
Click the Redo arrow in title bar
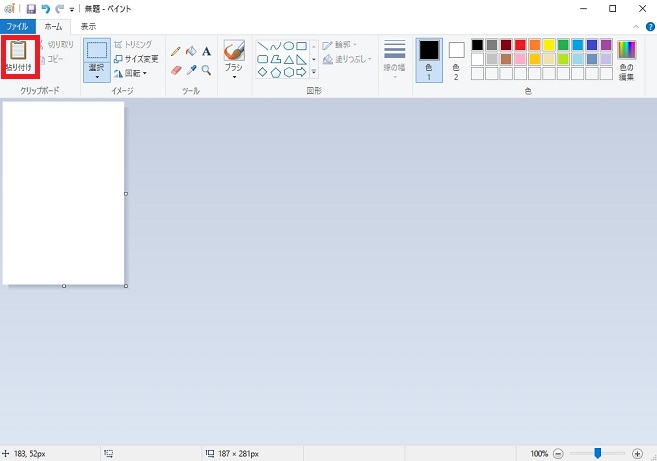pyautogui.click(x=59, y=9)
